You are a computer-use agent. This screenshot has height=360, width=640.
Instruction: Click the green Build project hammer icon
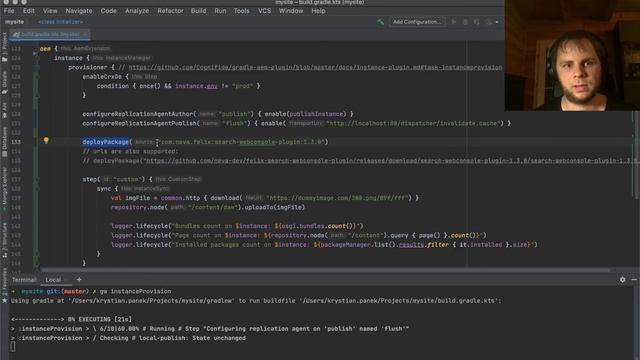click(x=380, y=22)
